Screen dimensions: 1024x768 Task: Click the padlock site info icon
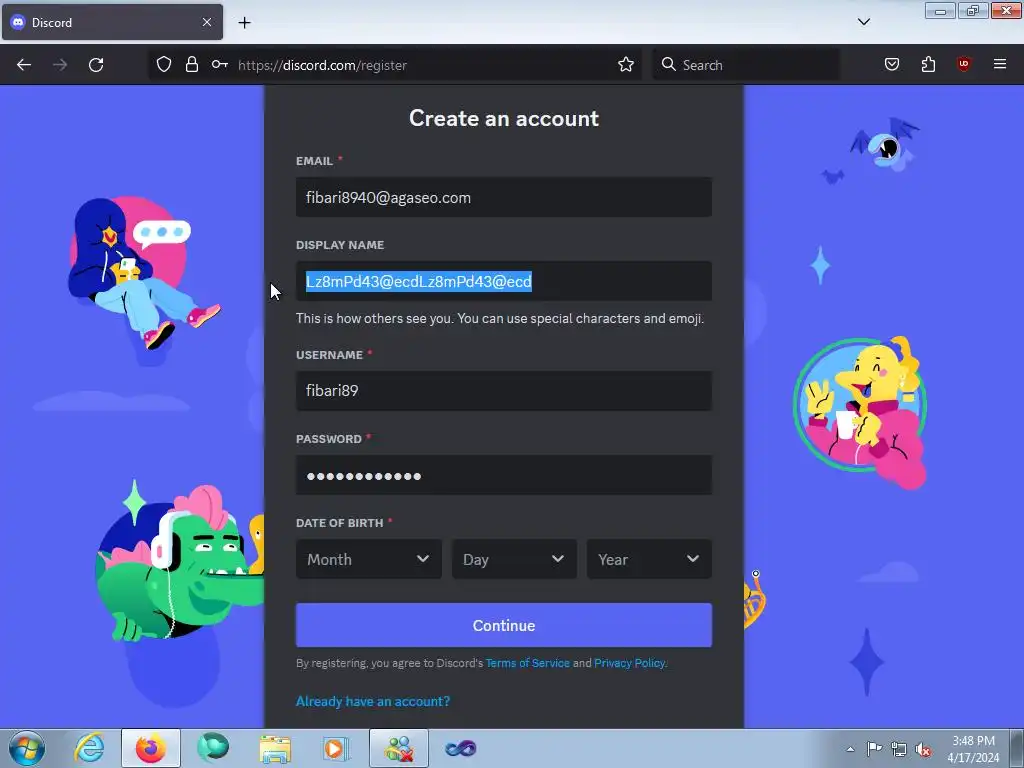point(191,64)
